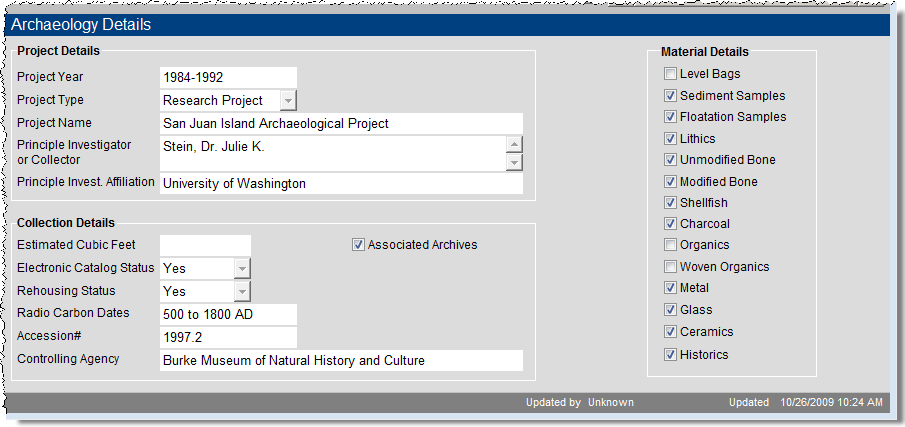Viewport: 905px width, 427px height.
Task: Disable the Charcoal checkbox
Action: pos(669,224)
